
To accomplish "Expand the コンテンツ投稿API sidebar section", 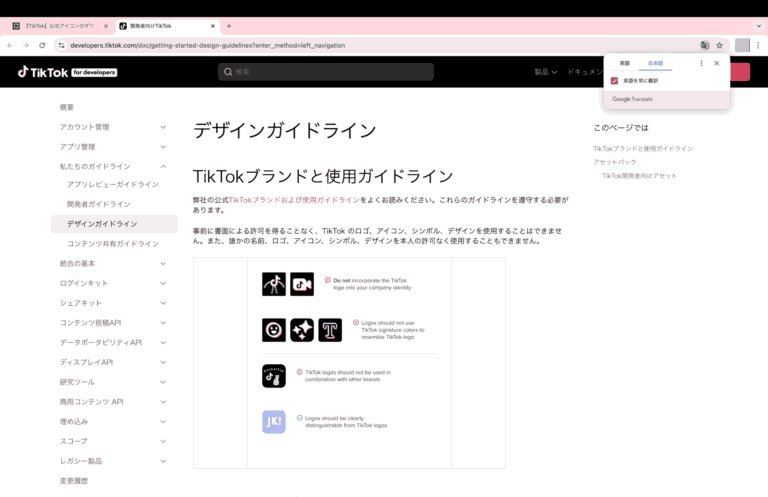I will [163, 322].
